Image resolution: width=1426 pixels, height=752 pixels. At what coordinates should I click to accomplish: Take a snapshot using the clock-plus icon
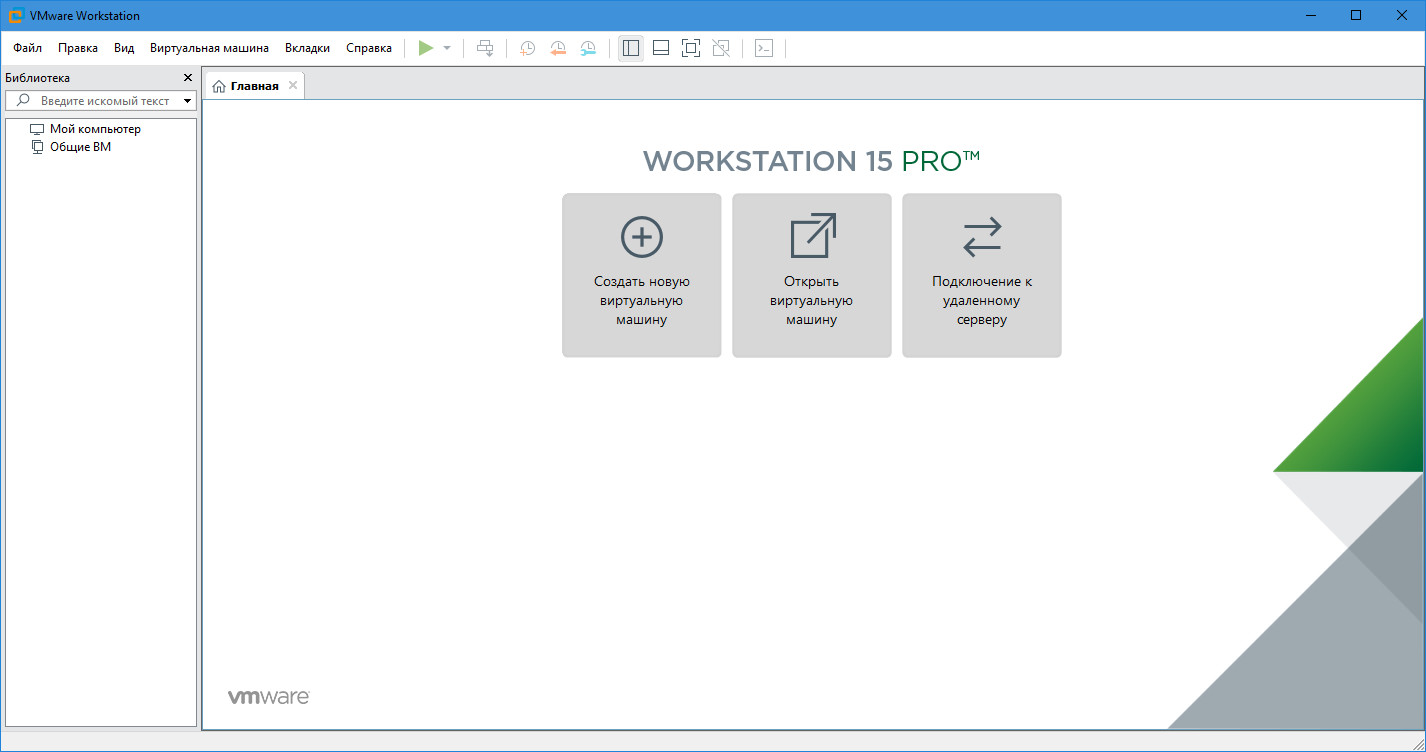(527, 48)
